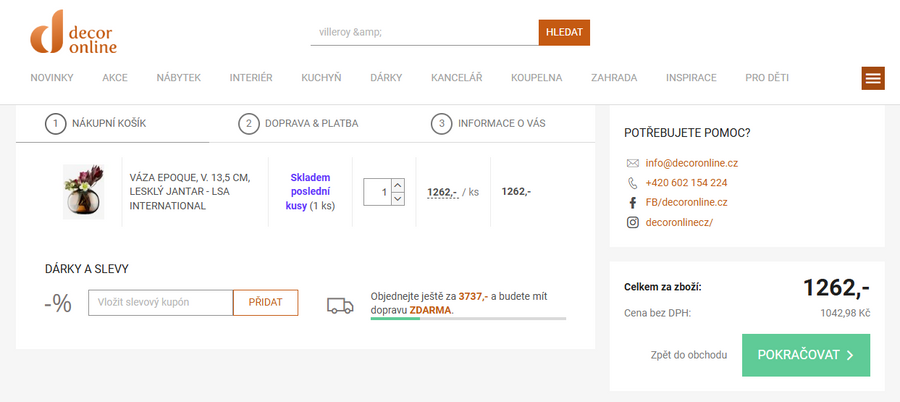This screenshot has height=402, width=900.
Task: Open the hamburger menu icon
Action: tap(873, 78)
